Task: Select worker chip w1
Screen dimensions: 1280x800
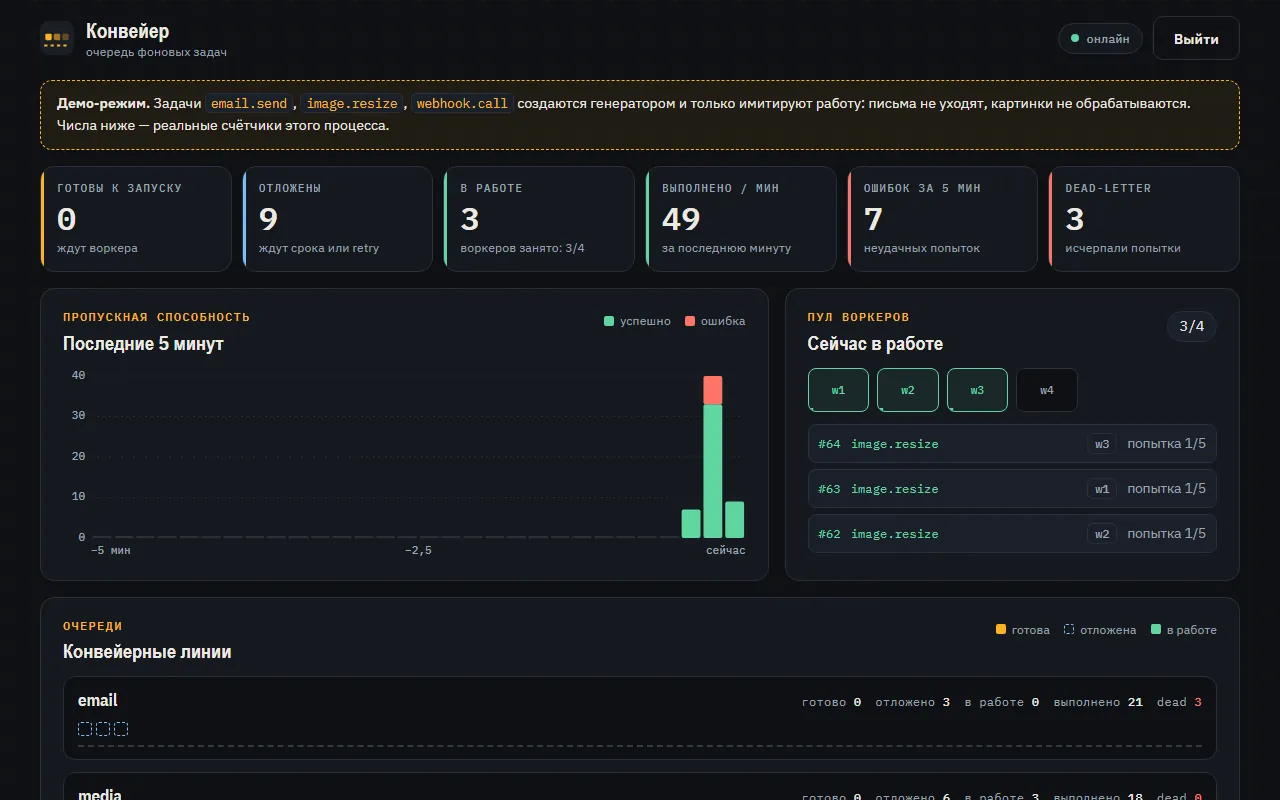Action: click(838, 390)
